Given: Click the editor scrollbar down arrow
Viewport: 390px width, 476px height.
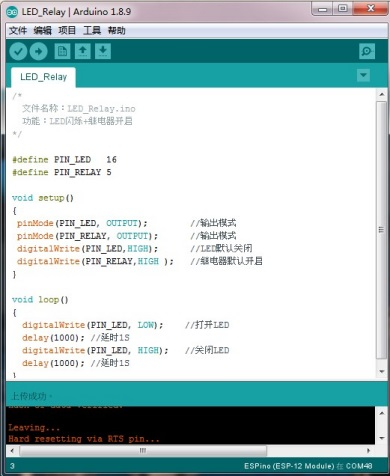Looking at the screenshot, I should tap(382, 371).
